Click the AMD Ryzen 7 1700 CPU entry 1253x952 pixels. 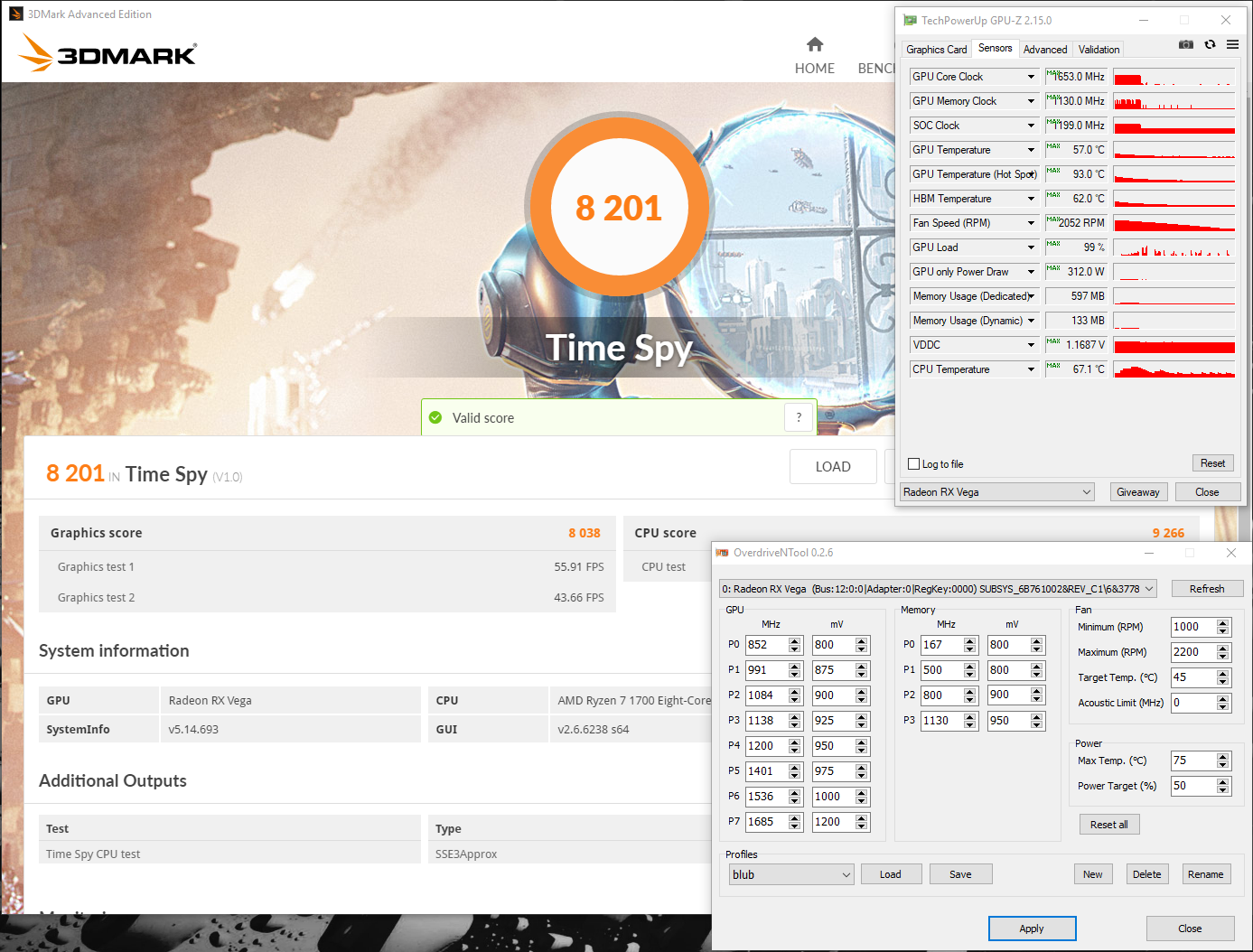point(634,700)
